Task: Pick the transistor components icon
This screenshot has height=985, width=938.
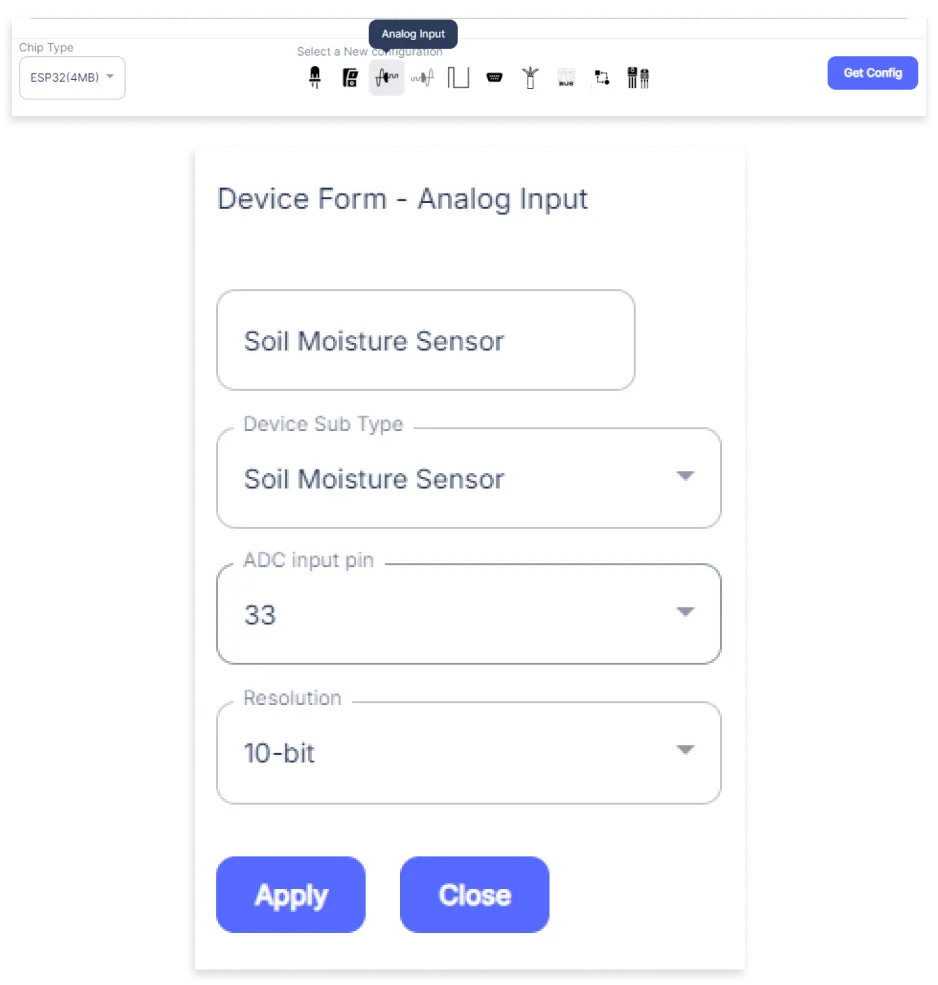Action: point(638,78)
